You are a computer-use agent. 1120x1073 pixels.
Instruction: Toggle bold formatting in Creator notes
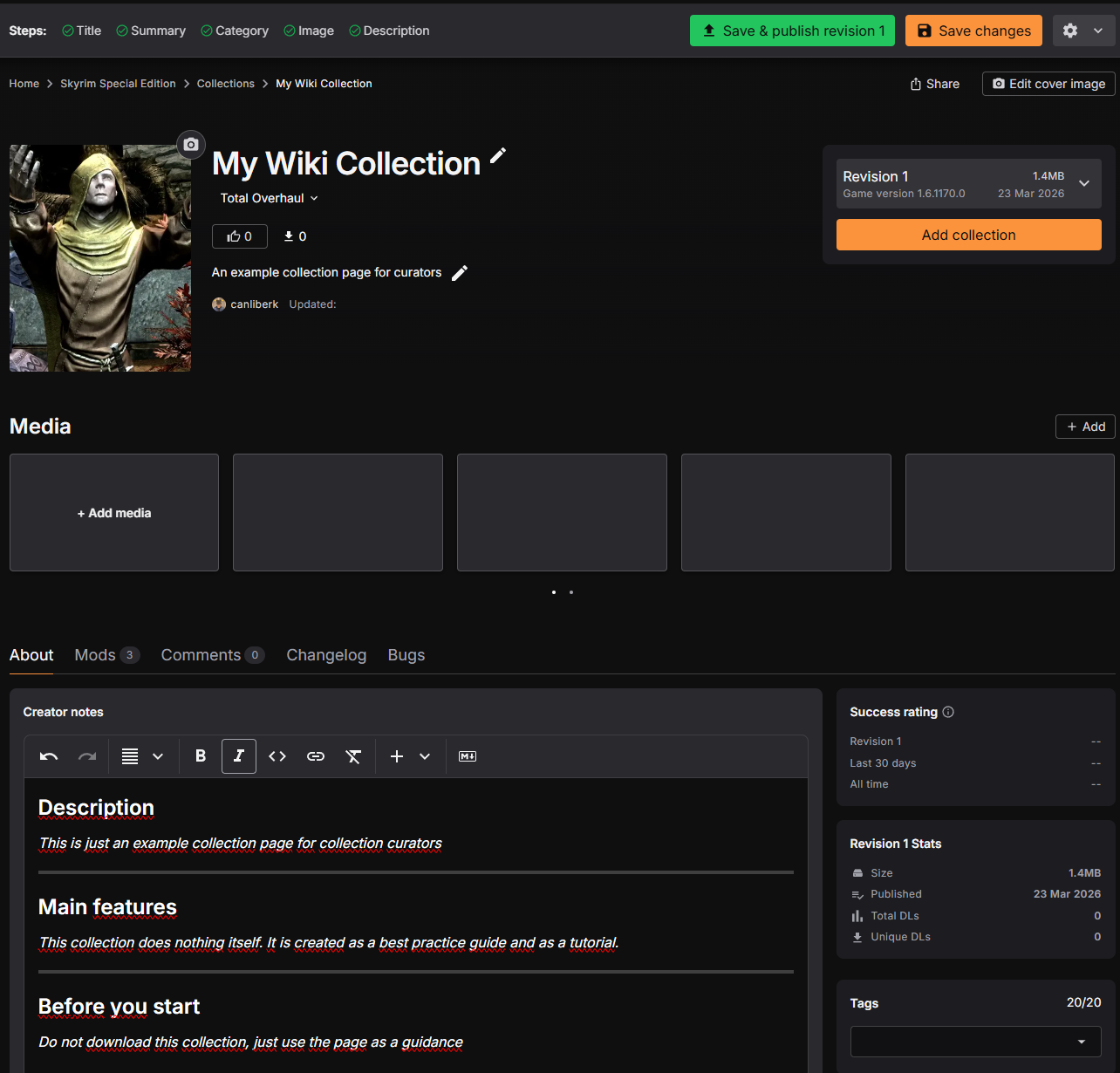[x=201, y=756]
